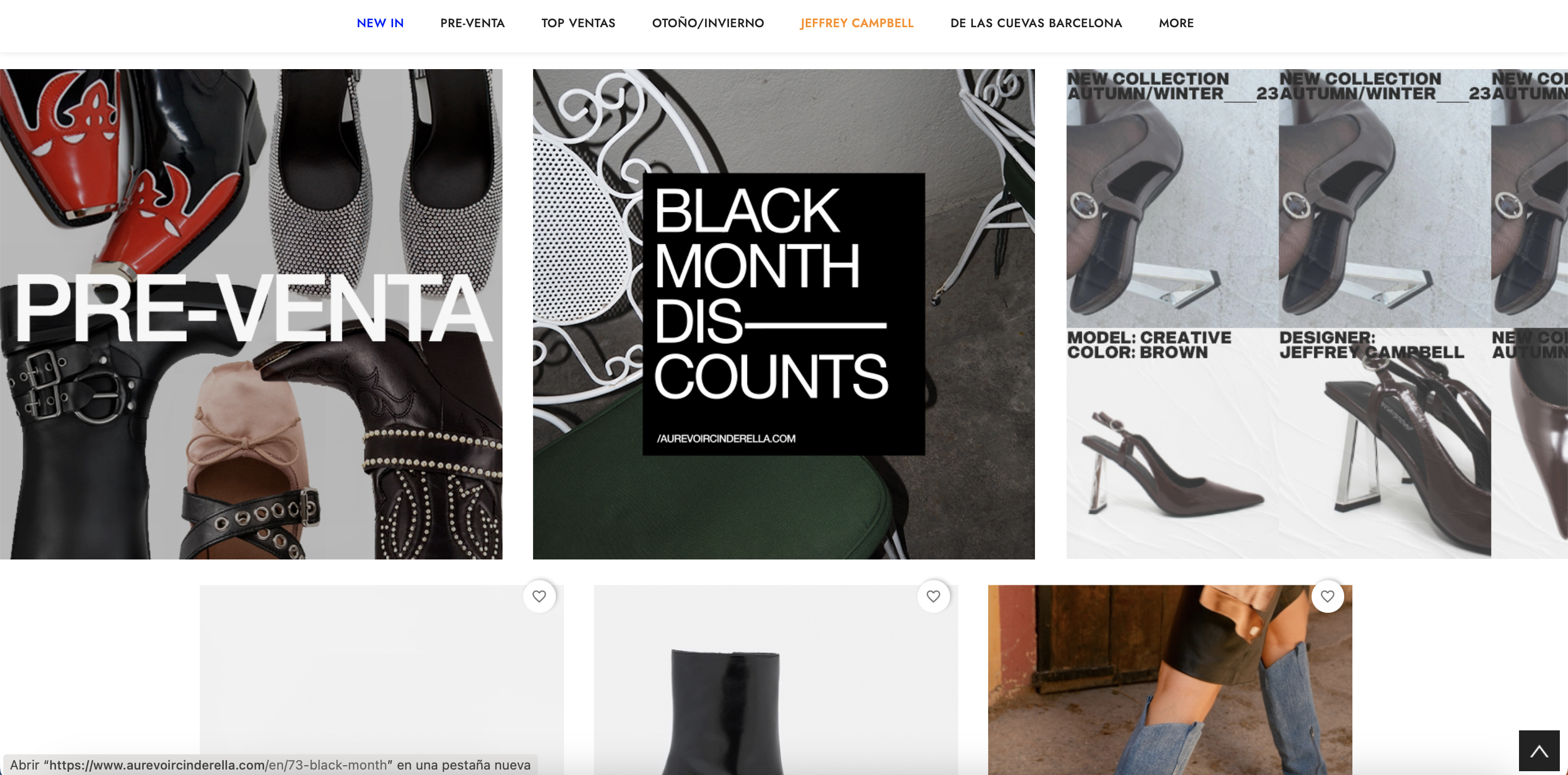Open the TOP VENTAS category
This screenshot has height=775, width=1568.
tap(578, 23)
